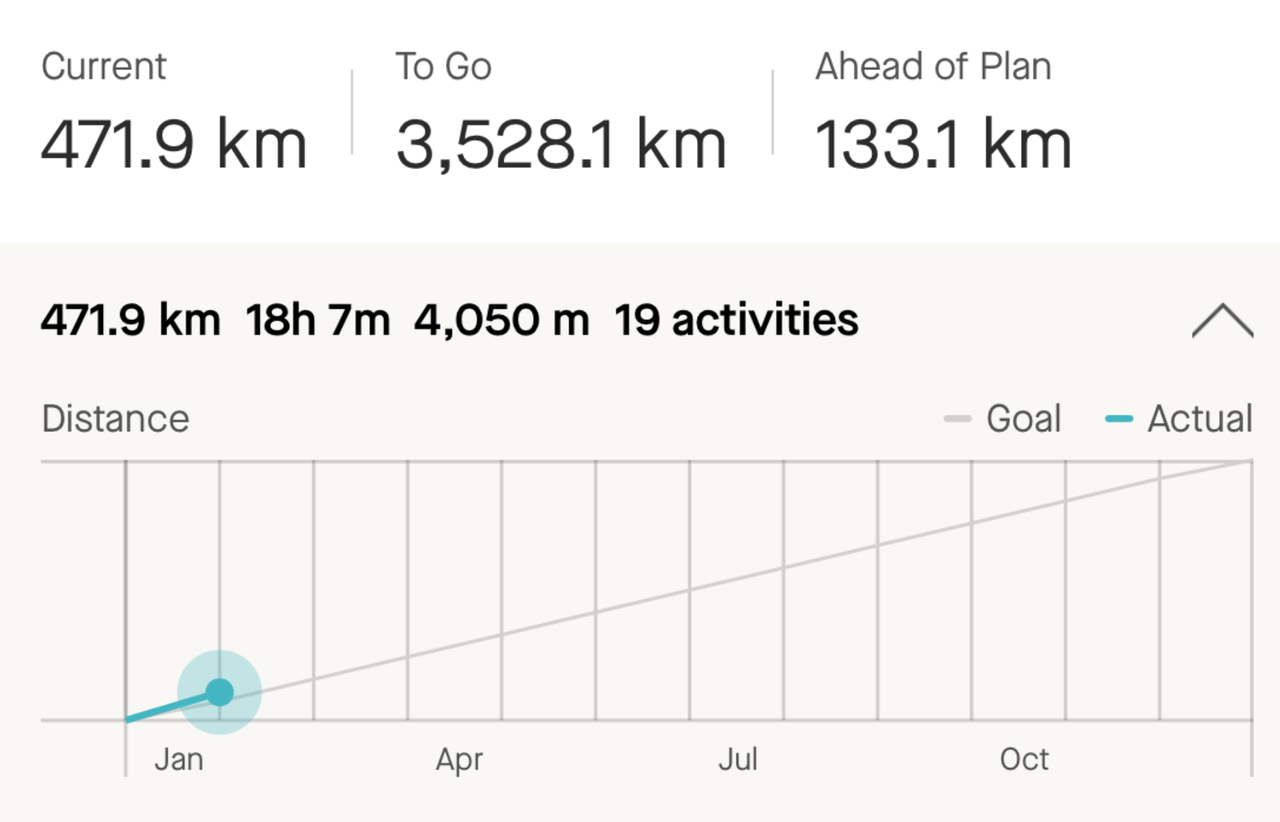Tap the To Go 3,528.1 km value
The image size is (1280, 822).
pos(561,143)
